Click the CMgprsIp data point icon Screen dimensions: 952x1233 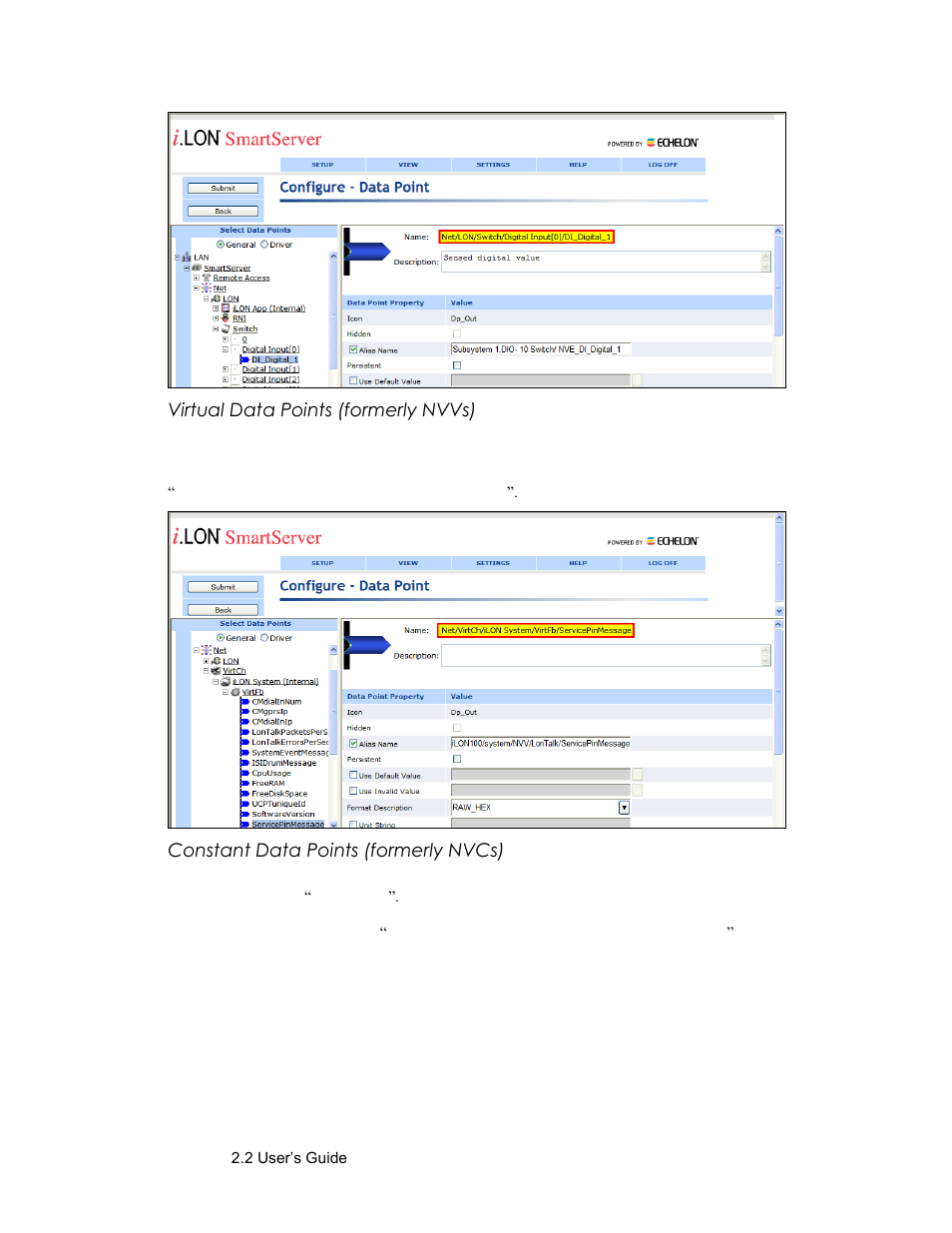pyautogui.click(x=244, y=712)
